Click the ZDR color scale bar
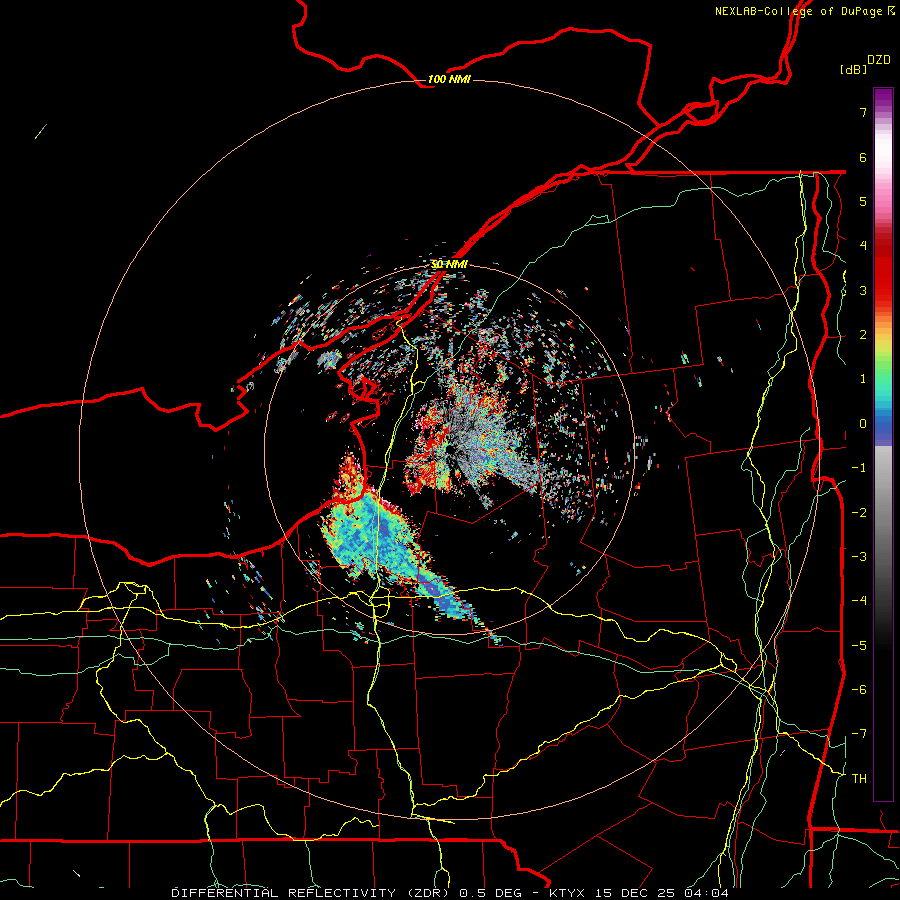This screenshot has height=900, width=900. point(883,444)
